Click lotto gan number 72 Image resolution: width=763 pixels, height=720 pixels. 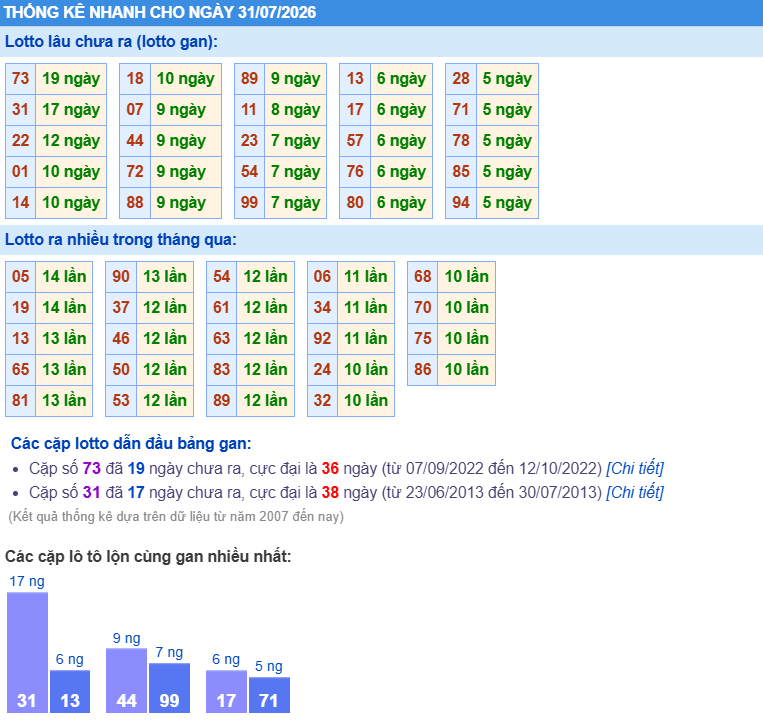coord(135,172)
